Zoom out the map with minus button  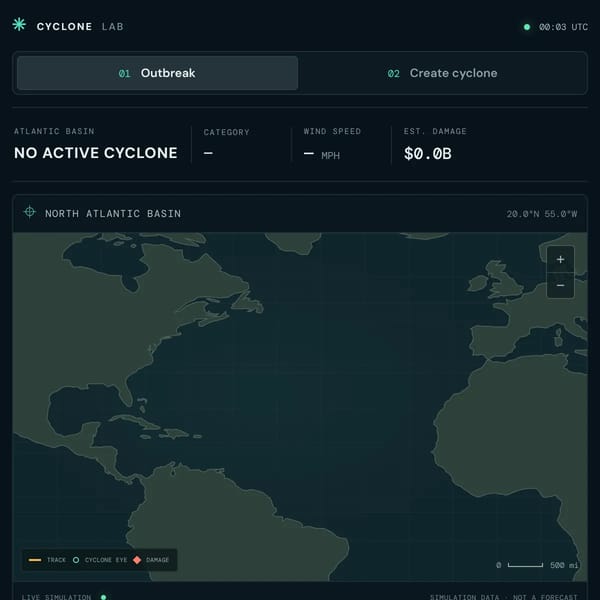point(560,285)
